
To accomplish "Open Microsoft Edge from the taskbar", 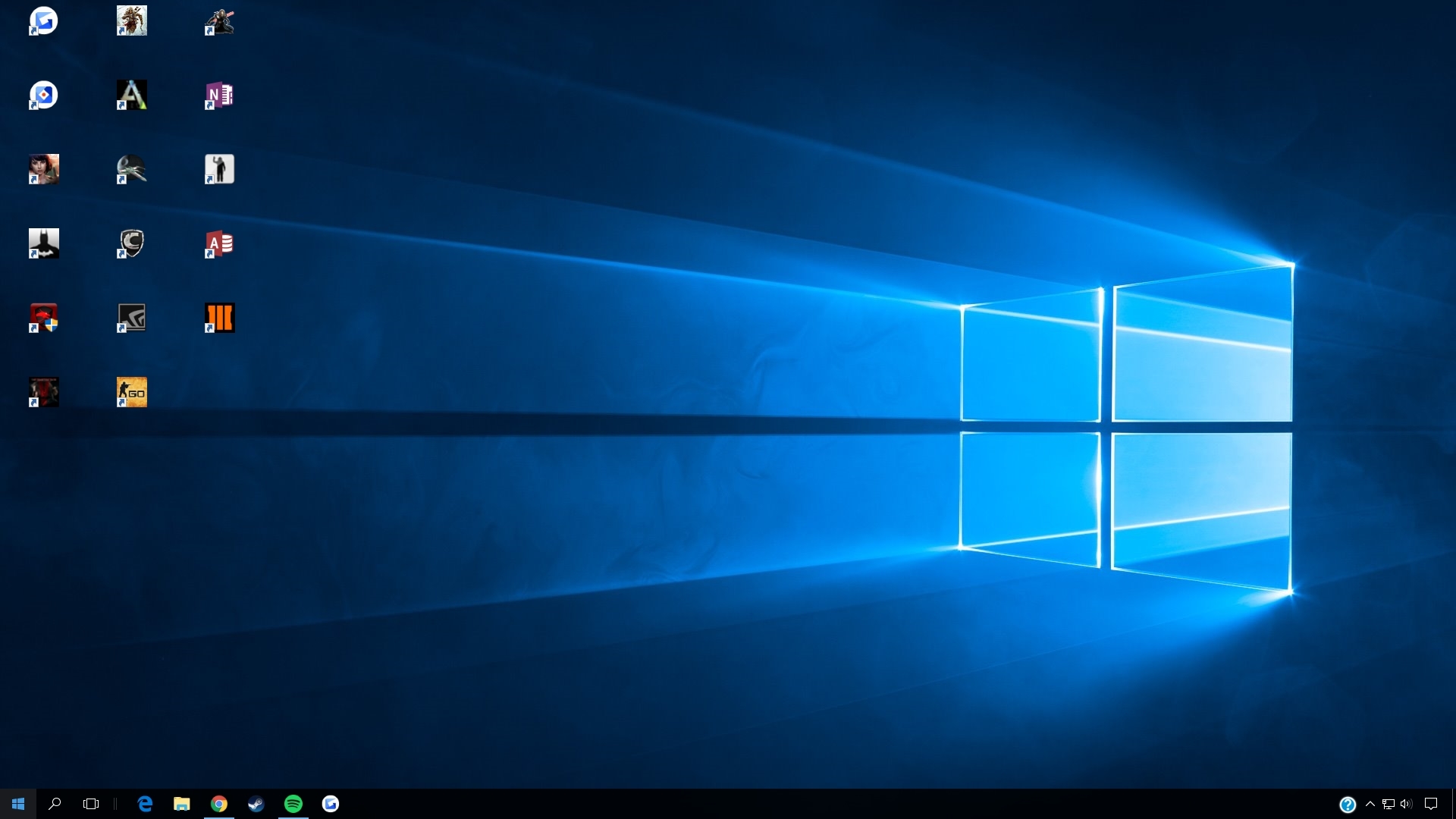I will 145,804.
